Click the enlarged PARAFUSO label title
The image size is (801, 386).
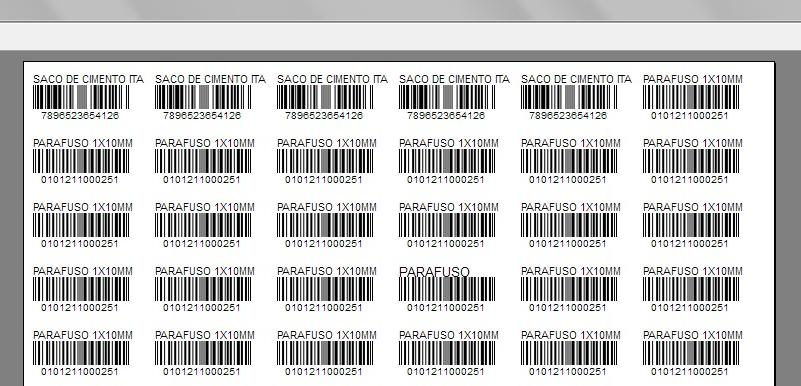point(434,272)
